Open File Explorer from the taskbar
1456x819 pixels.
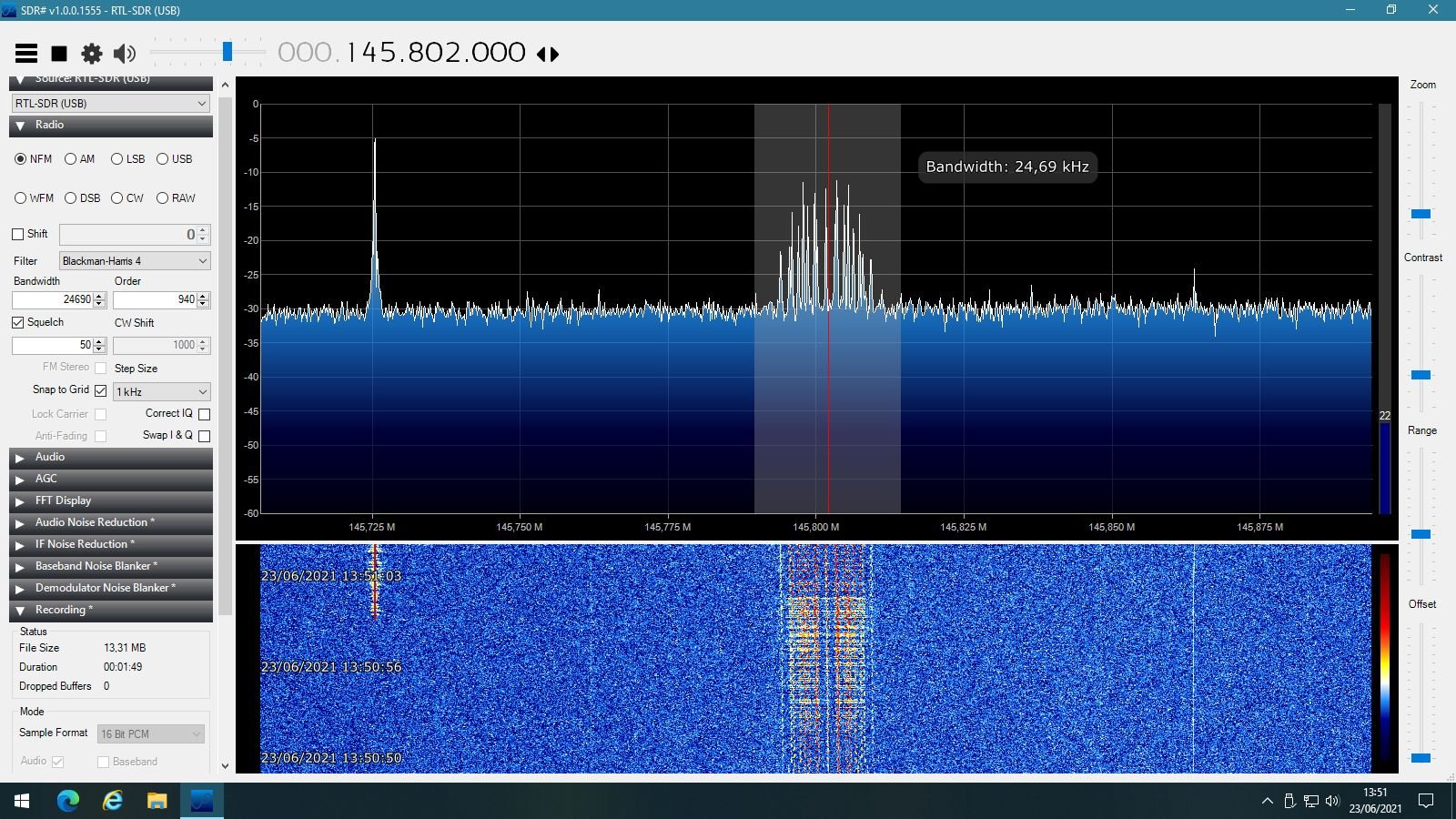tap(157, 801)
